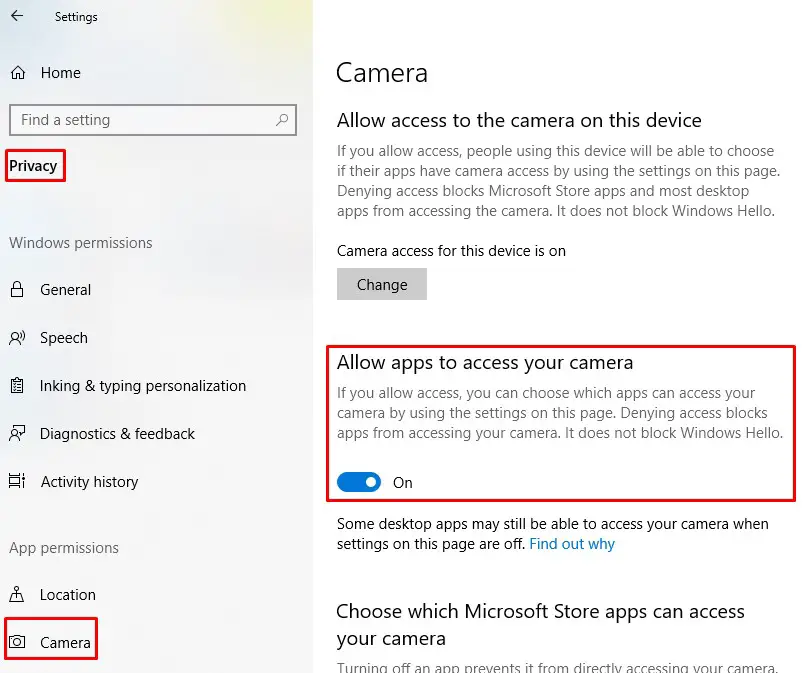812x673 pixels.
Task: Click the Speech person icon
Action: click(x=17, y=338)
